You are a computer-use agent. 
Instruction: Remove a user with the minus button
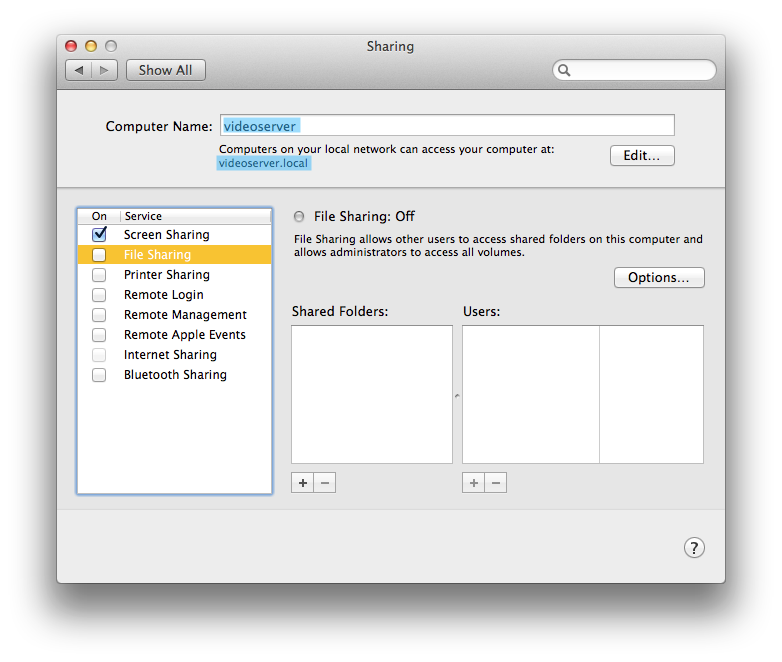click(496, 482)
